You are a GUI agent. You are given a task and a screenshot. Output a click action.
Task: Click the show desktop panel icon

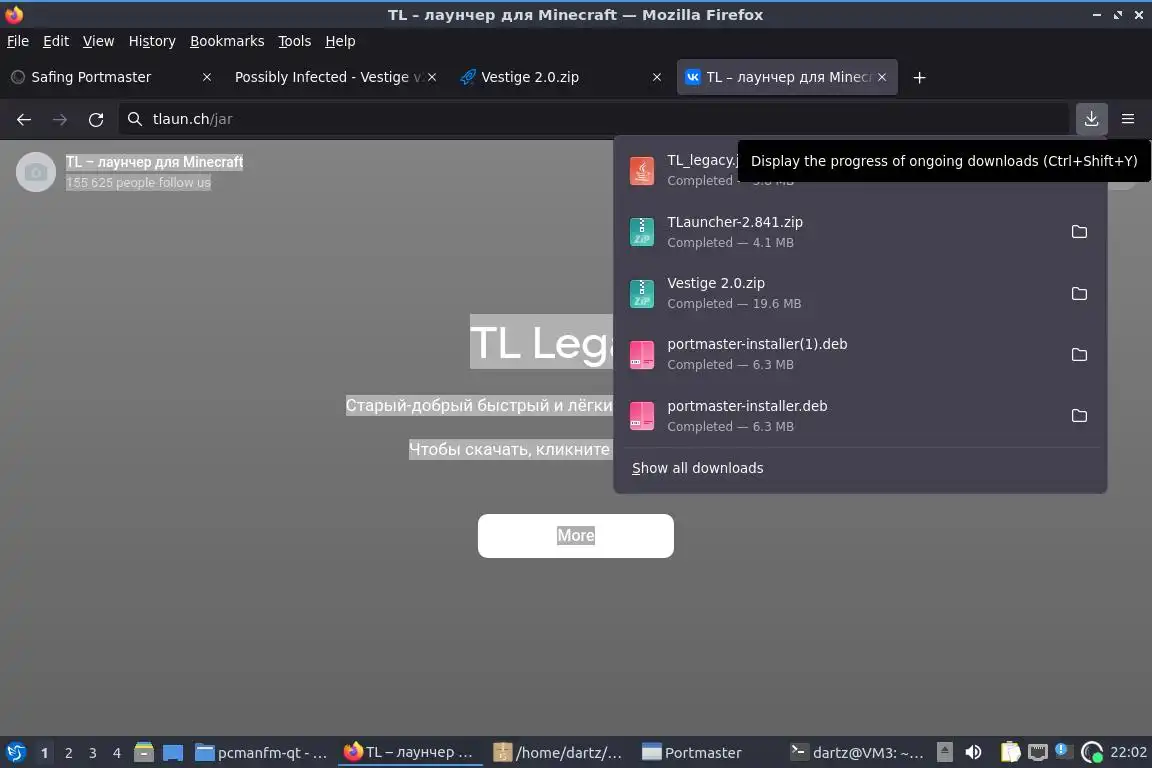pyautogui.click(x=173, y=753)
